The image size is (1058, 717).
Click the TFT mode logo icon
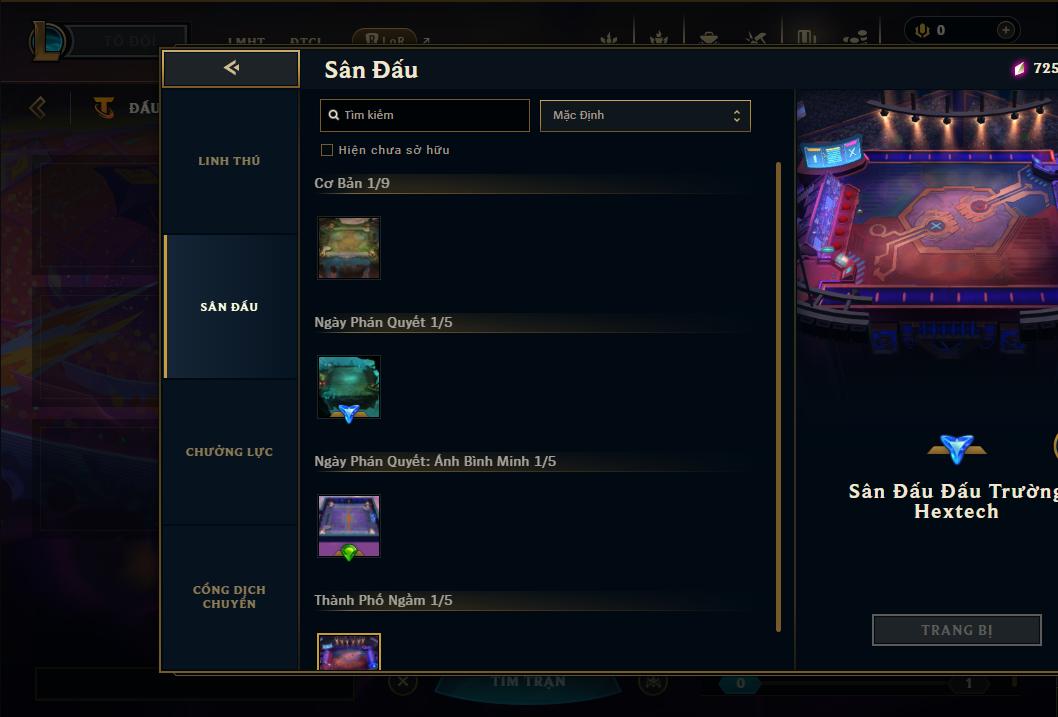tap(103, 107)
